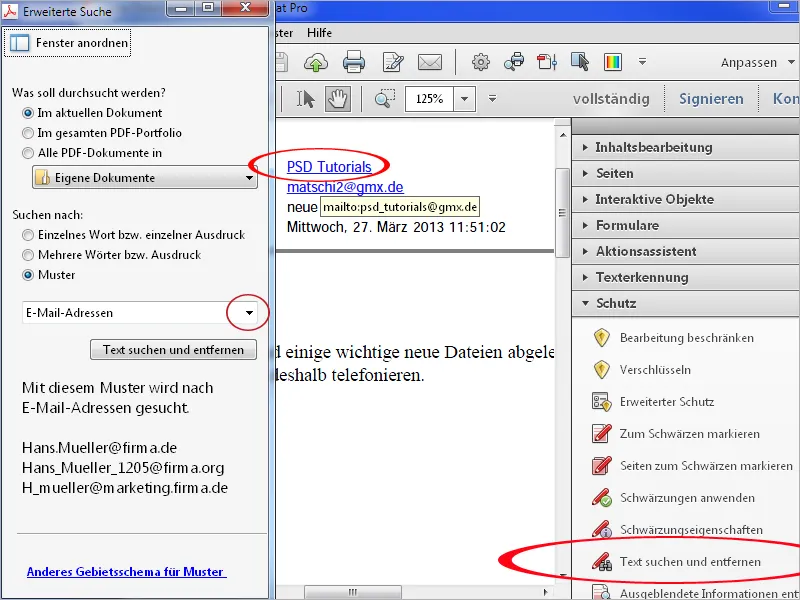Select the Hand tool
Screen dimensions: 800x600
[337, 98]
